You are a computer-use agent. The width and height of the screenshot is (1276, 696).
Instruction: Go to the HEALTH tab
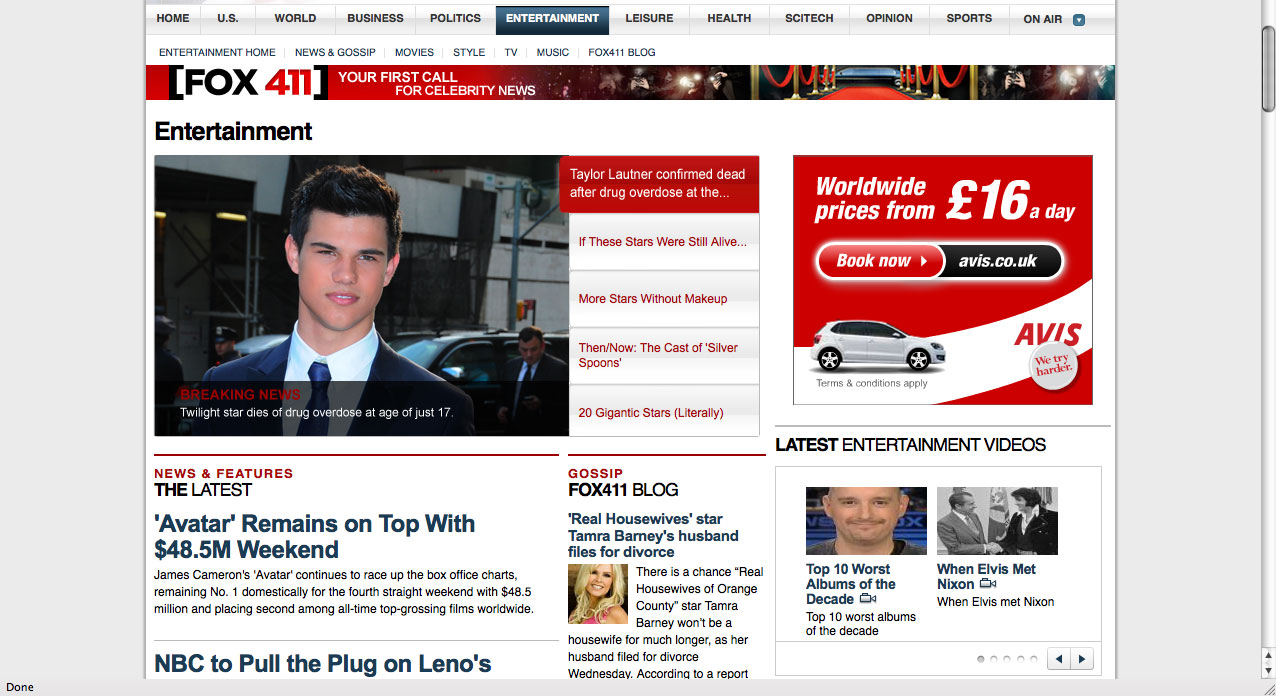[x=729, y=18]
